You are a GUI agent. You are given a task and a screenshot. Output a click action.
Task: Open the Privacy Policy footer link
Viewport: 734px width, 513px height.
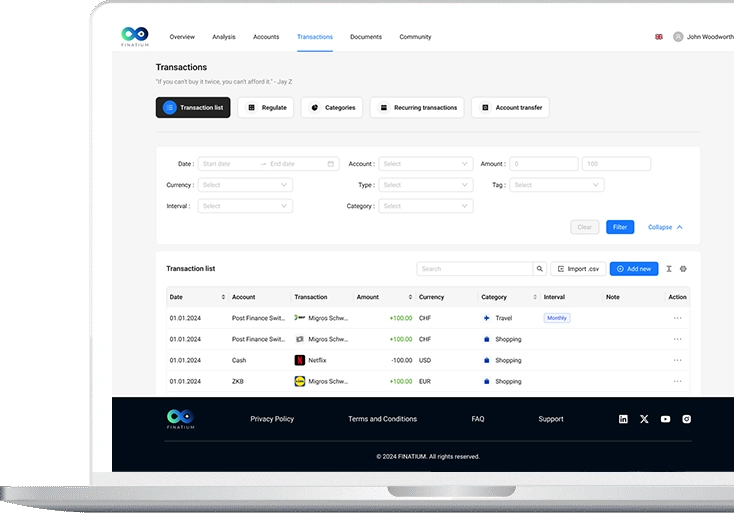click(272, 419)
